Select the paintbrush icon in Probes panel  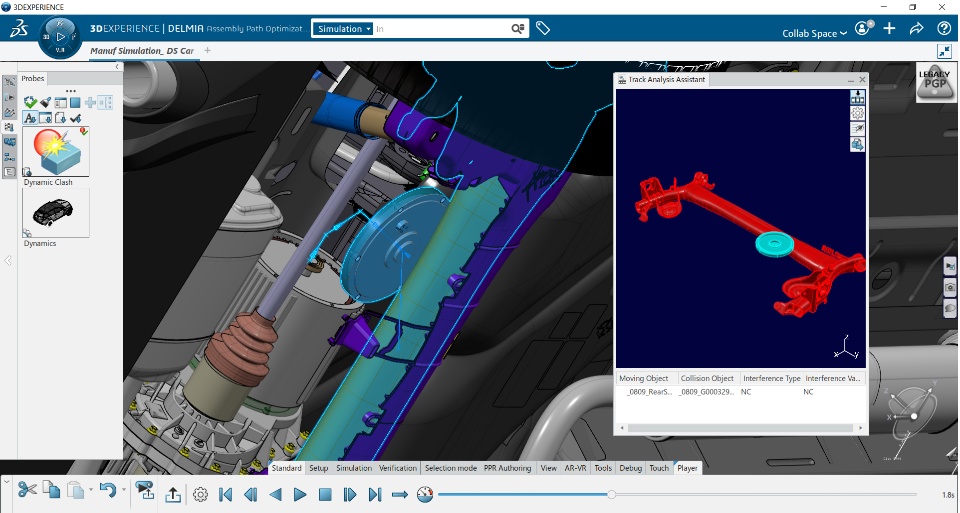[x=45, y=102]
